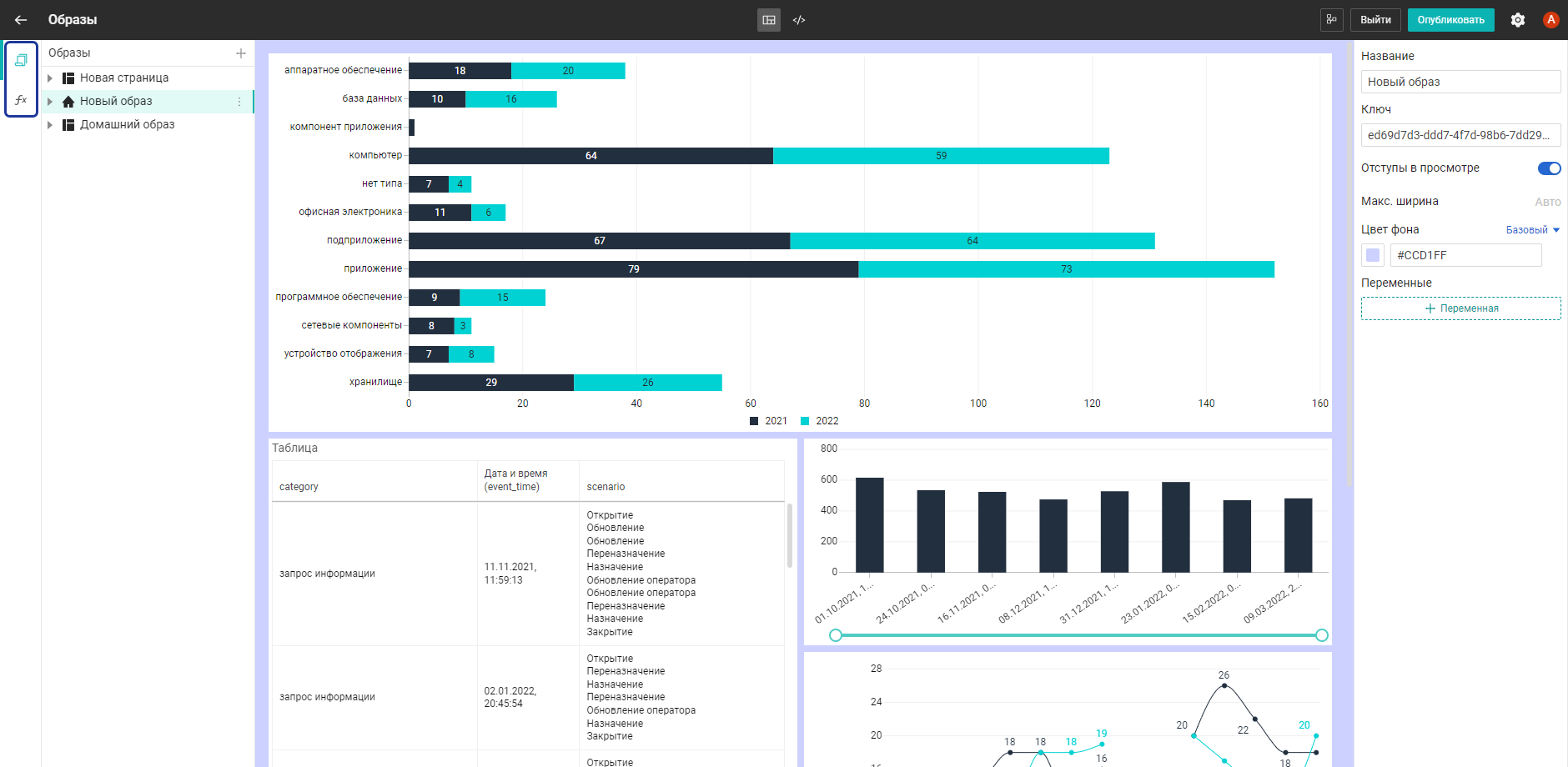Toggle 2021 series in legend
1568x767 pixels.
tap(768, 421)
